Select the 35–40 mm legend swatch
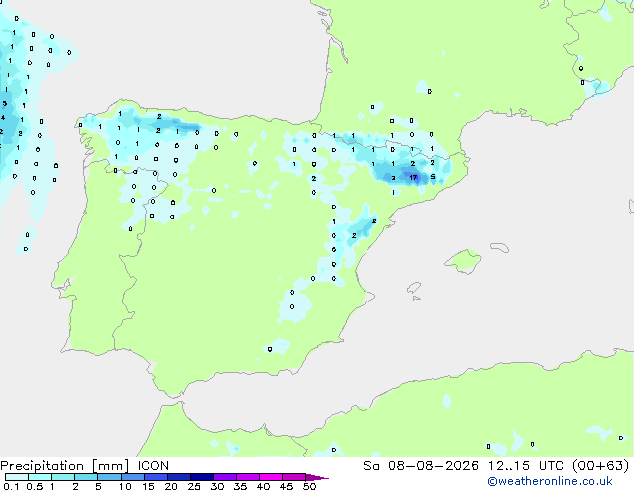Image resolution: width=634 pixels, height=490 pixels. [x=247, y=477]
